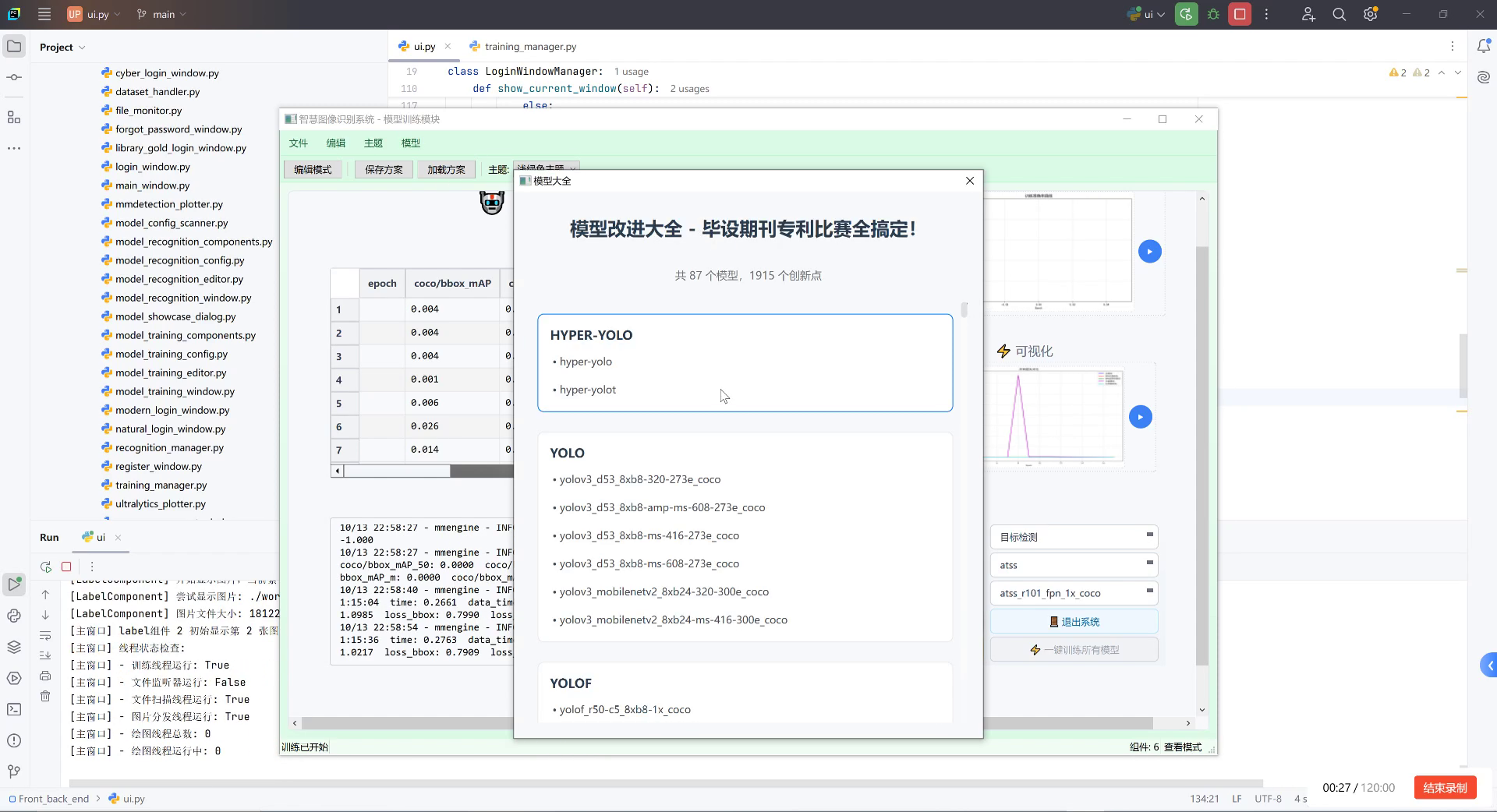Screen dimensions: 1497x812
Task: Click the metrics table horizontal scrollbar
Action: click(422, 471)
